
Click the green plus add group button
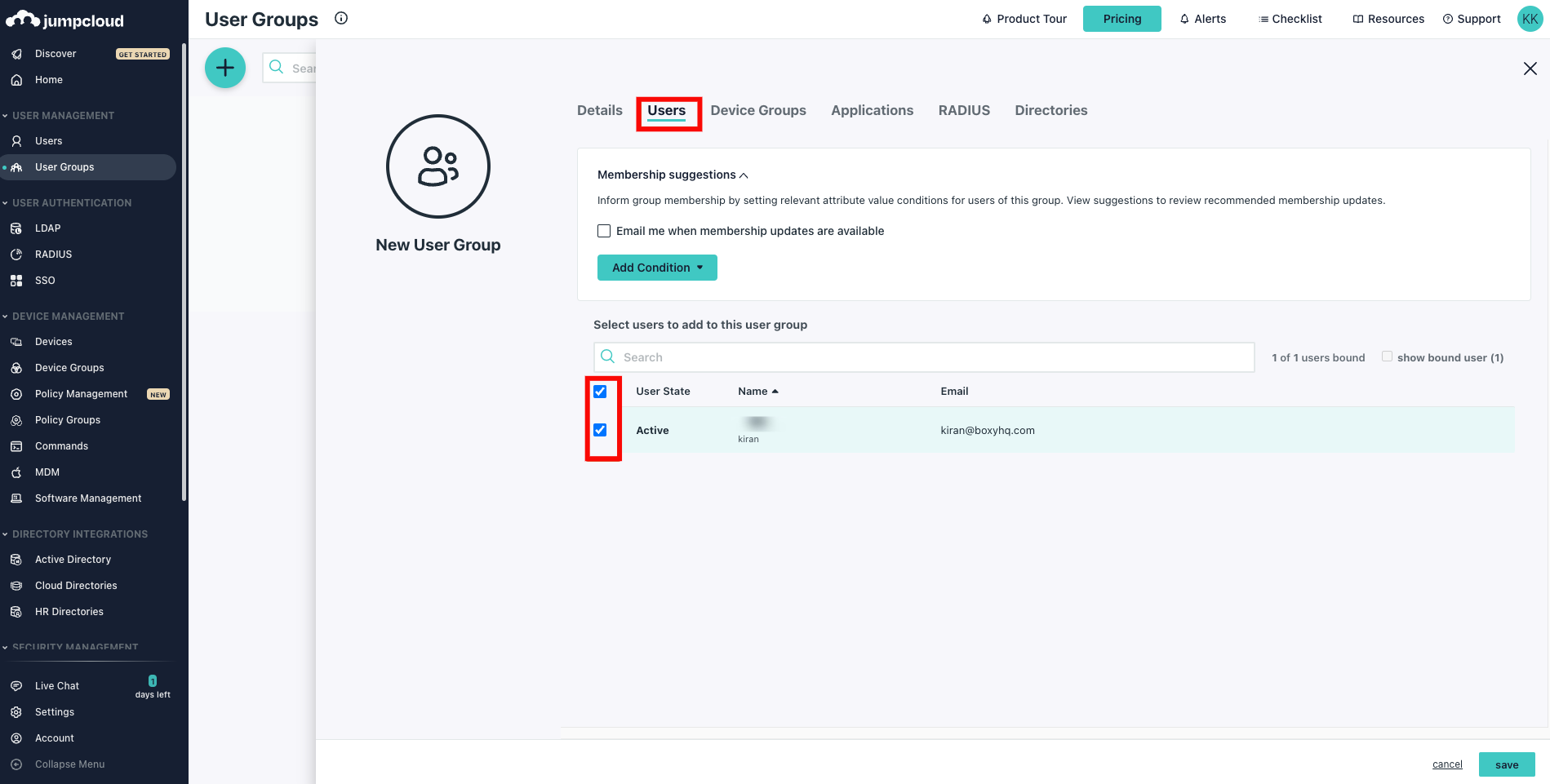pyautogui.click(x=225, y=68)
